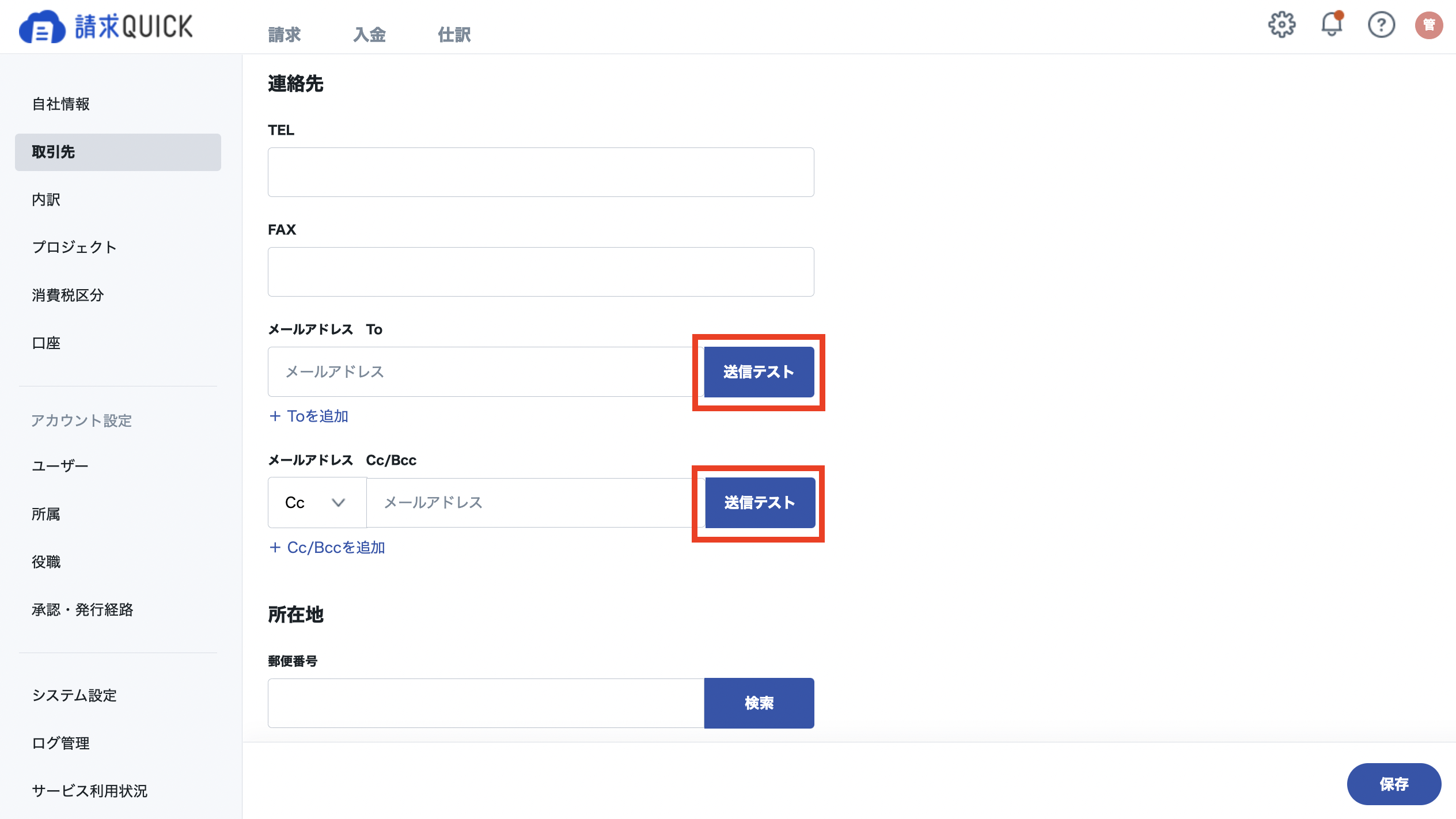Image resolution: width=1456 pixels, height=819 pixels.
Task: Open the settings gear icon
Action: (1281, 25)
